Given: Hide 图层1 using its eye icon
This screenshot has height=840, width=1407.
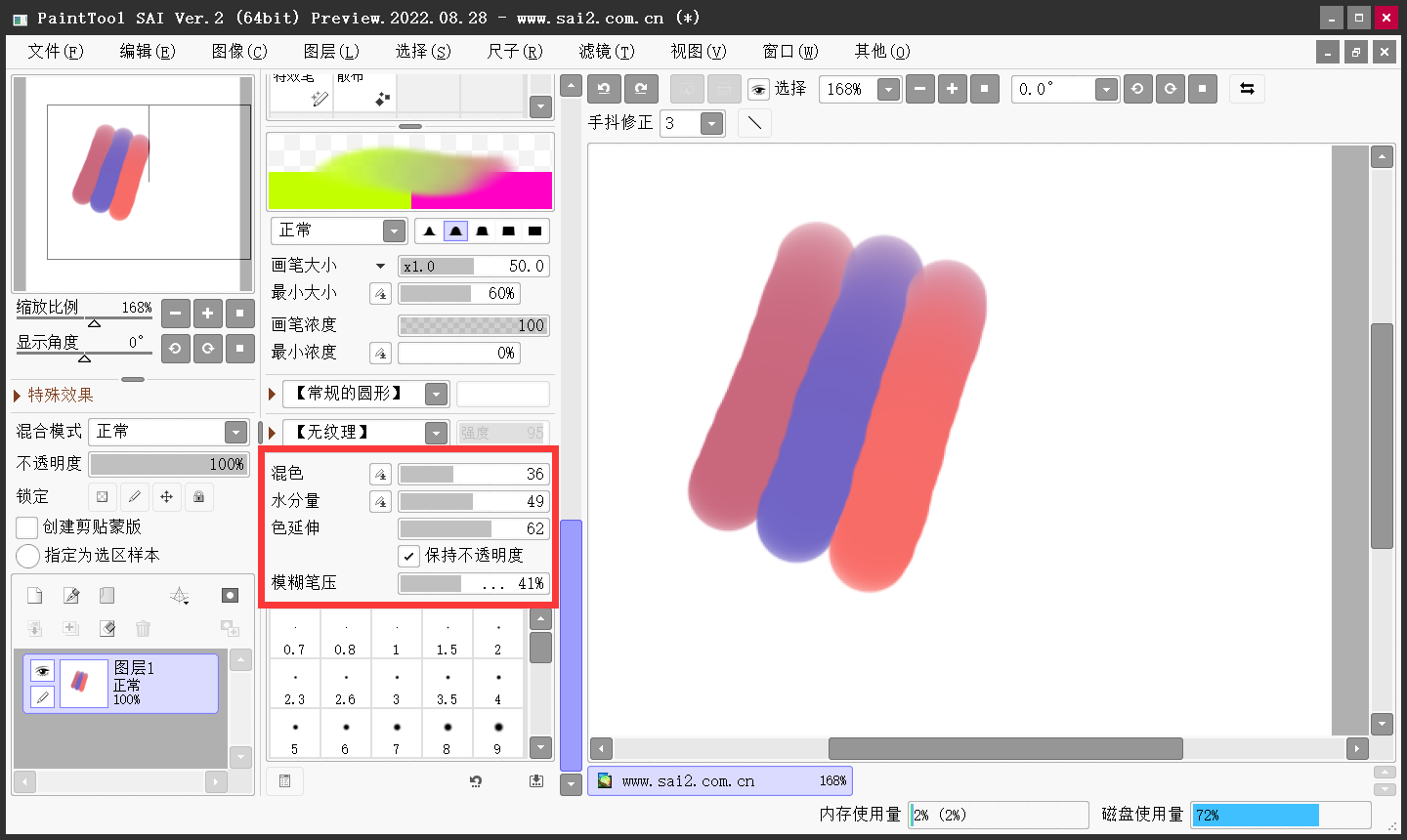Looking at the screenshot, I should 42,671.
